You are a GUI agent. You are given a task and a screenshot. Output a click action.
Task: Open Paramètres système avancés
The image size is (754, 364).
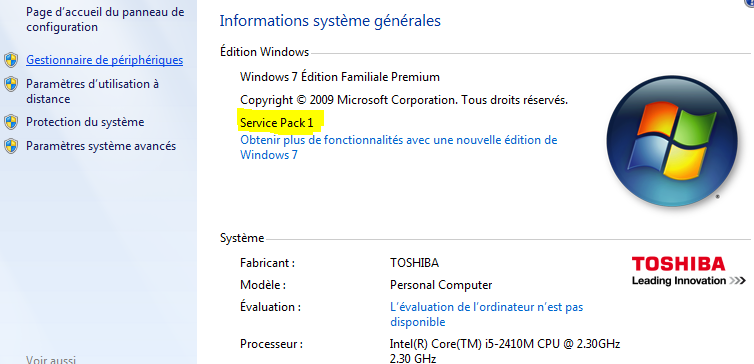(101, 146)
